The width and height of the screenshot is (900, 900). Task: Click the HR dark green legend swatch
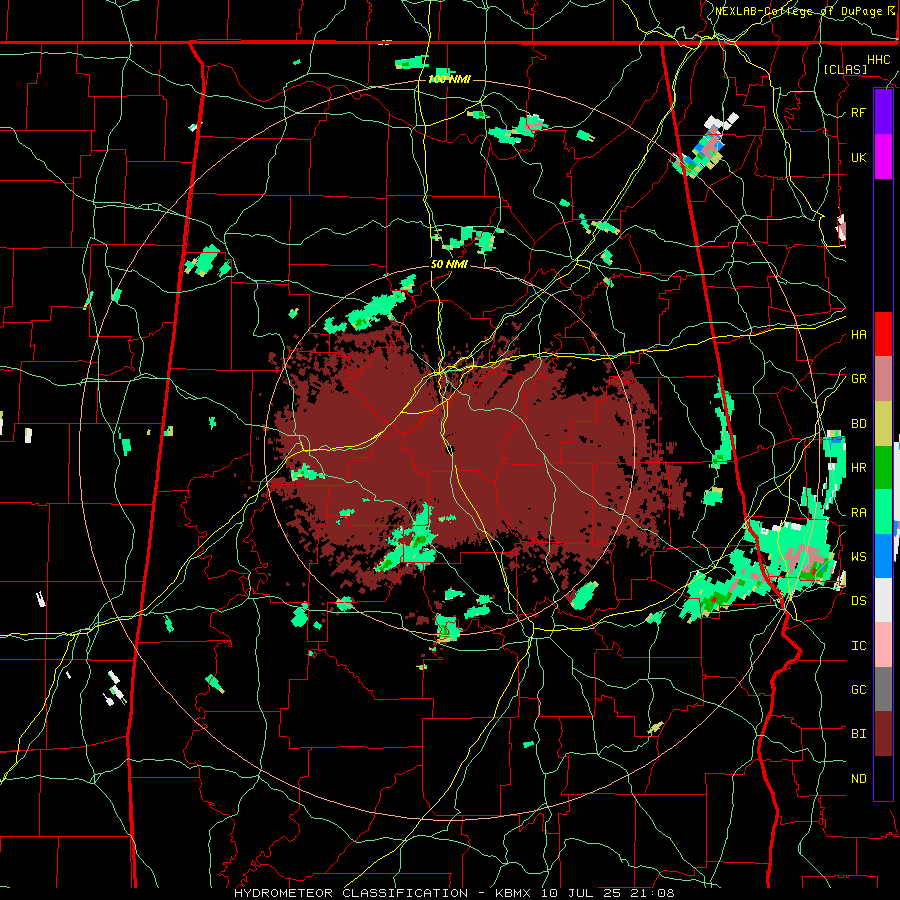(x=883, y=468)
